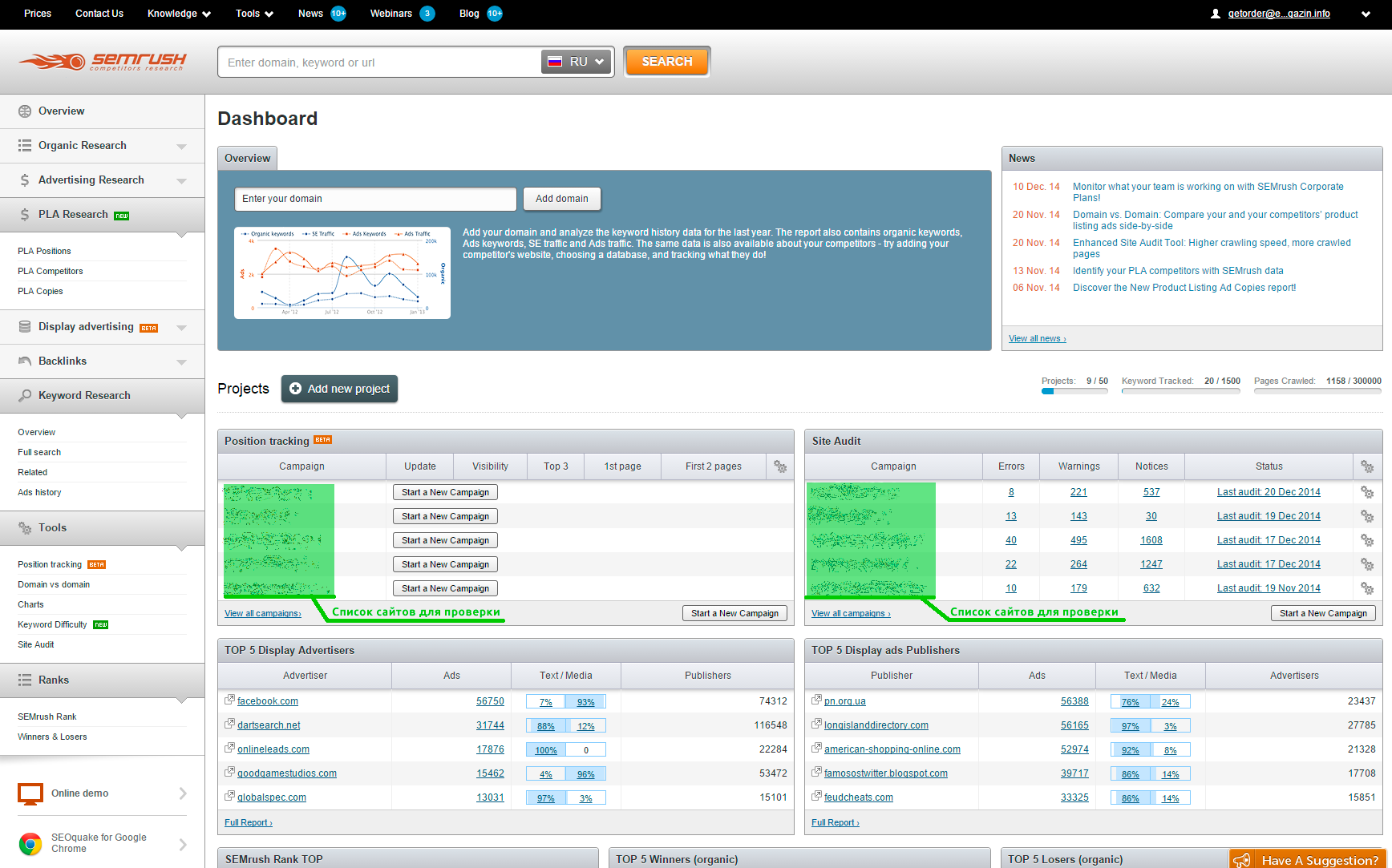Click the Enter your domain field
This screenshot has width=1392, height=868.
click(x=375, y=199)
